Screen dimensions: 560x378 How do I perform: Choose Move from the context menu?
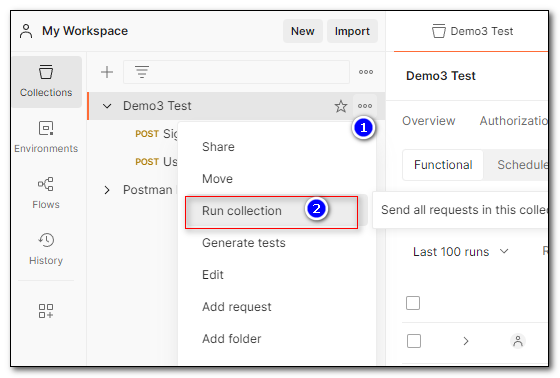[x=217, y=179]
